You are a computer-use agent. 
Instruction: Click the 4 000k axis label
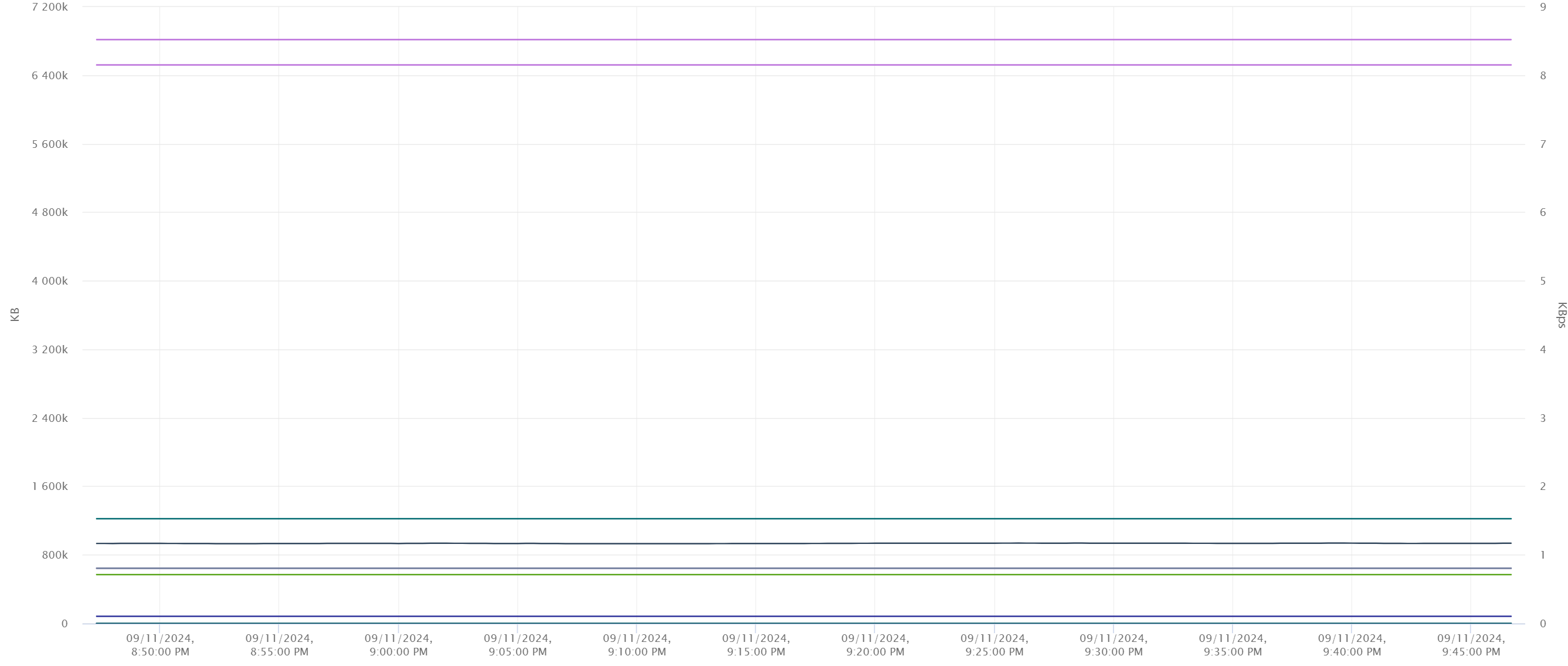(x=50, y=281)
